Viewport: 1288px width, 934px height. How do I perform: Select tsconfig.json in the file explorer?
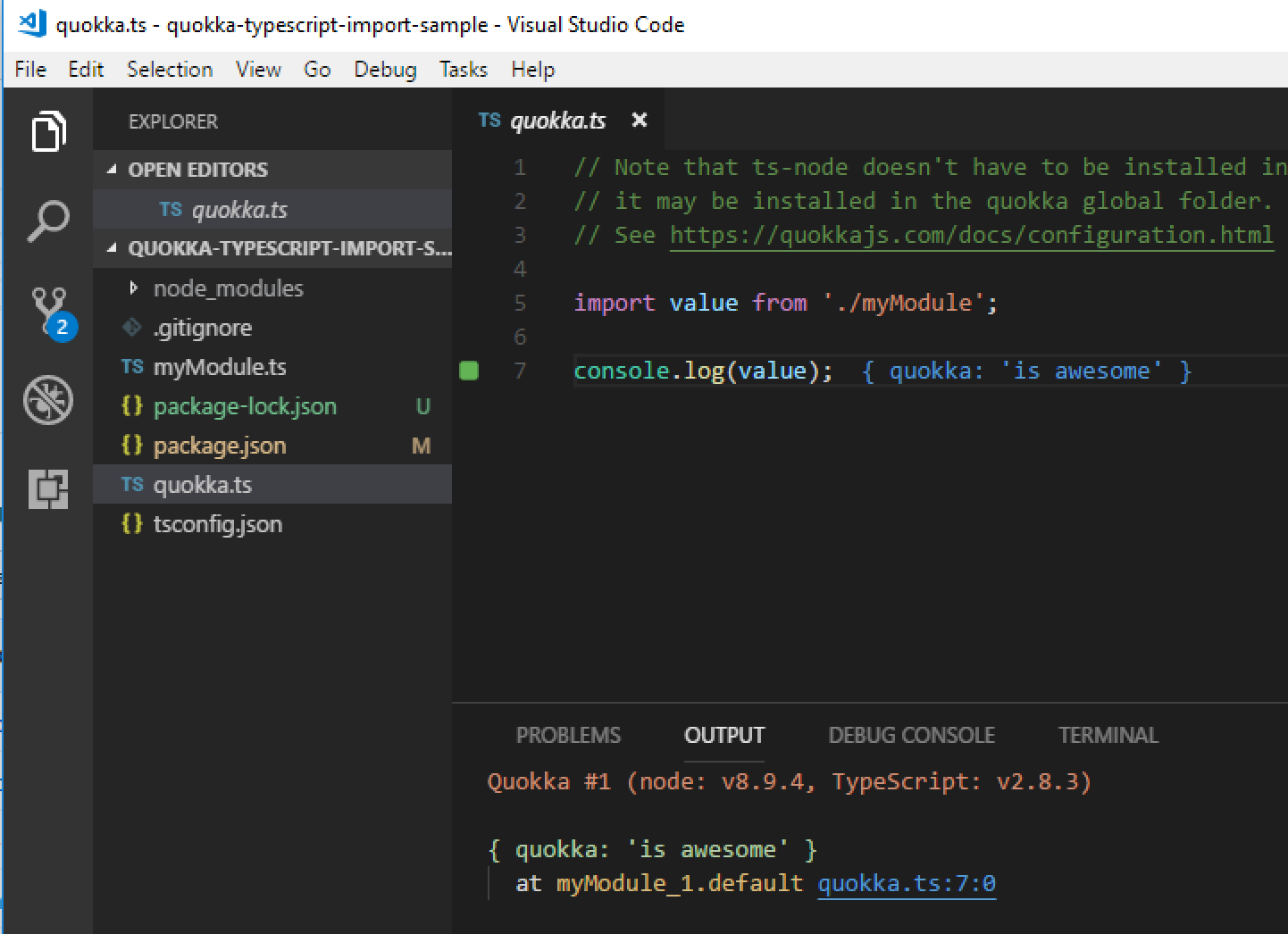pyautogui.click(x=218, y=524)
